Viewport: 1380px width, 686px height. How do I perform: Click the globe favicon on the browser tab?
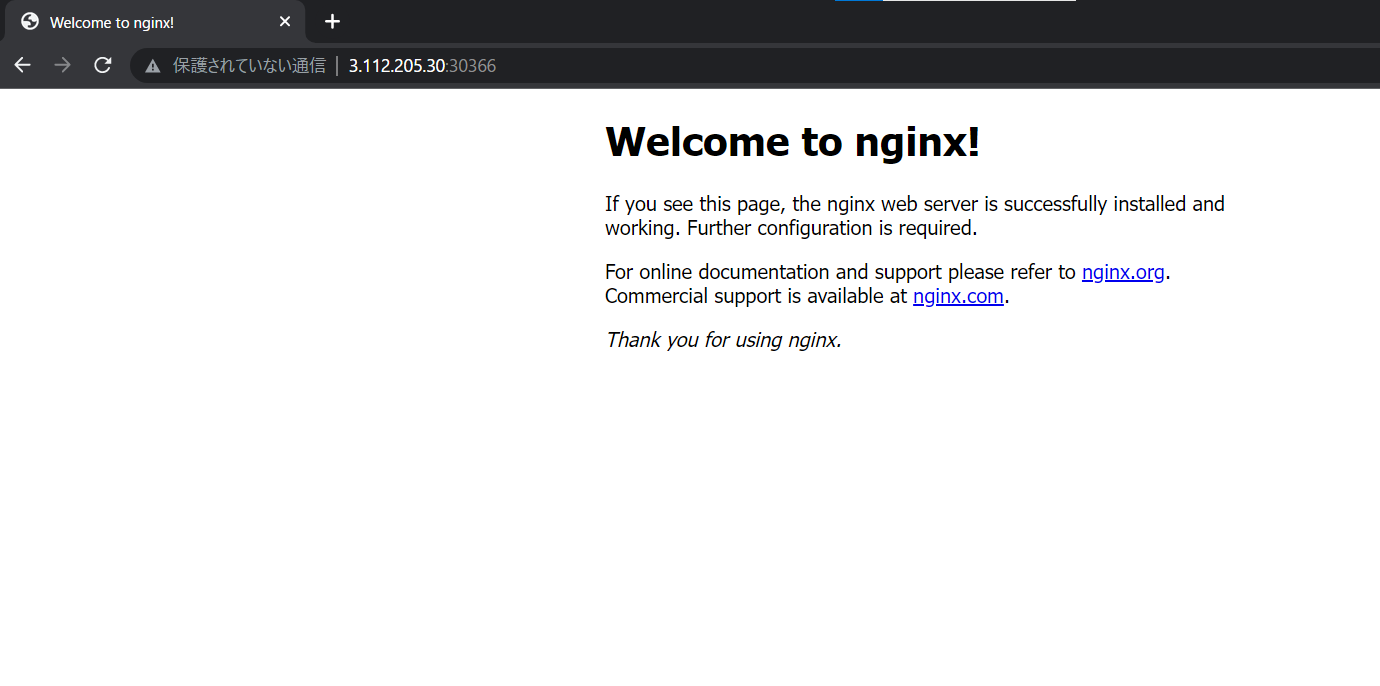click(30, 22)
